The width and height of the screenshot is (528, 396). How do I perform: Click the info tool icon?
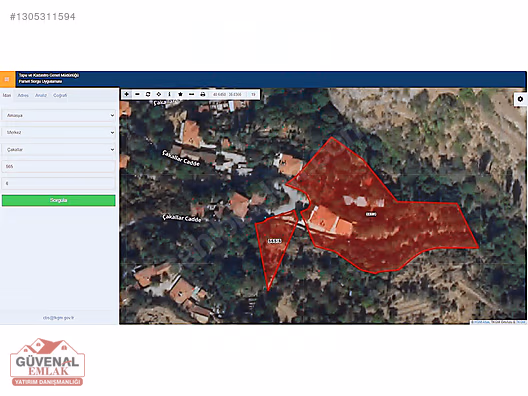pyautogui.click(x=169, y=94)
